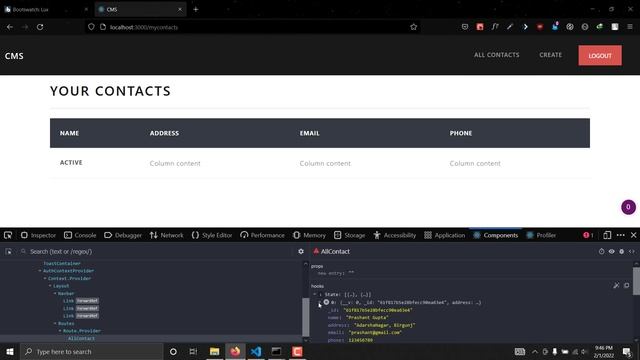
Task: Toggle responsive design mode icon
Action: pos(607,235)
